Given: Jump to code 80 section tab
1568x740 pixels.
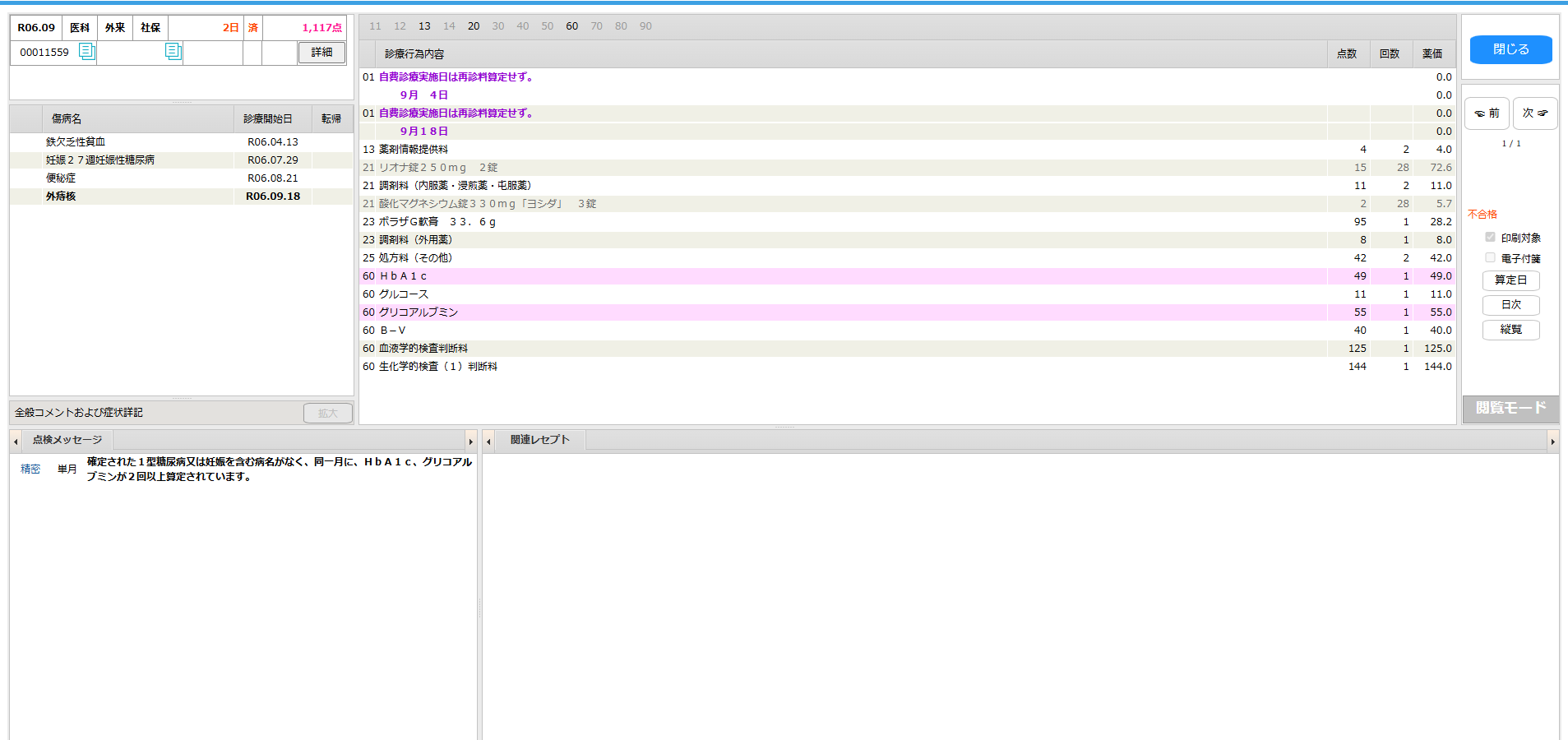Looking at the screenshot, I should click(622, 26).
